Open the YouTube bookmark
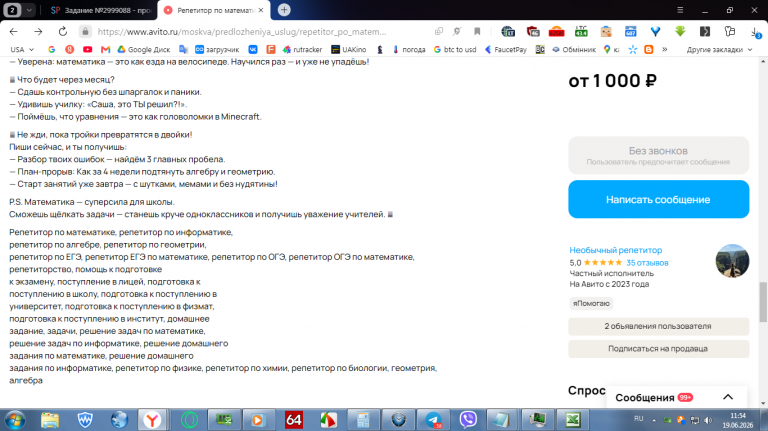The height and width of the screenshot is (431, 768). pos(88,49)
